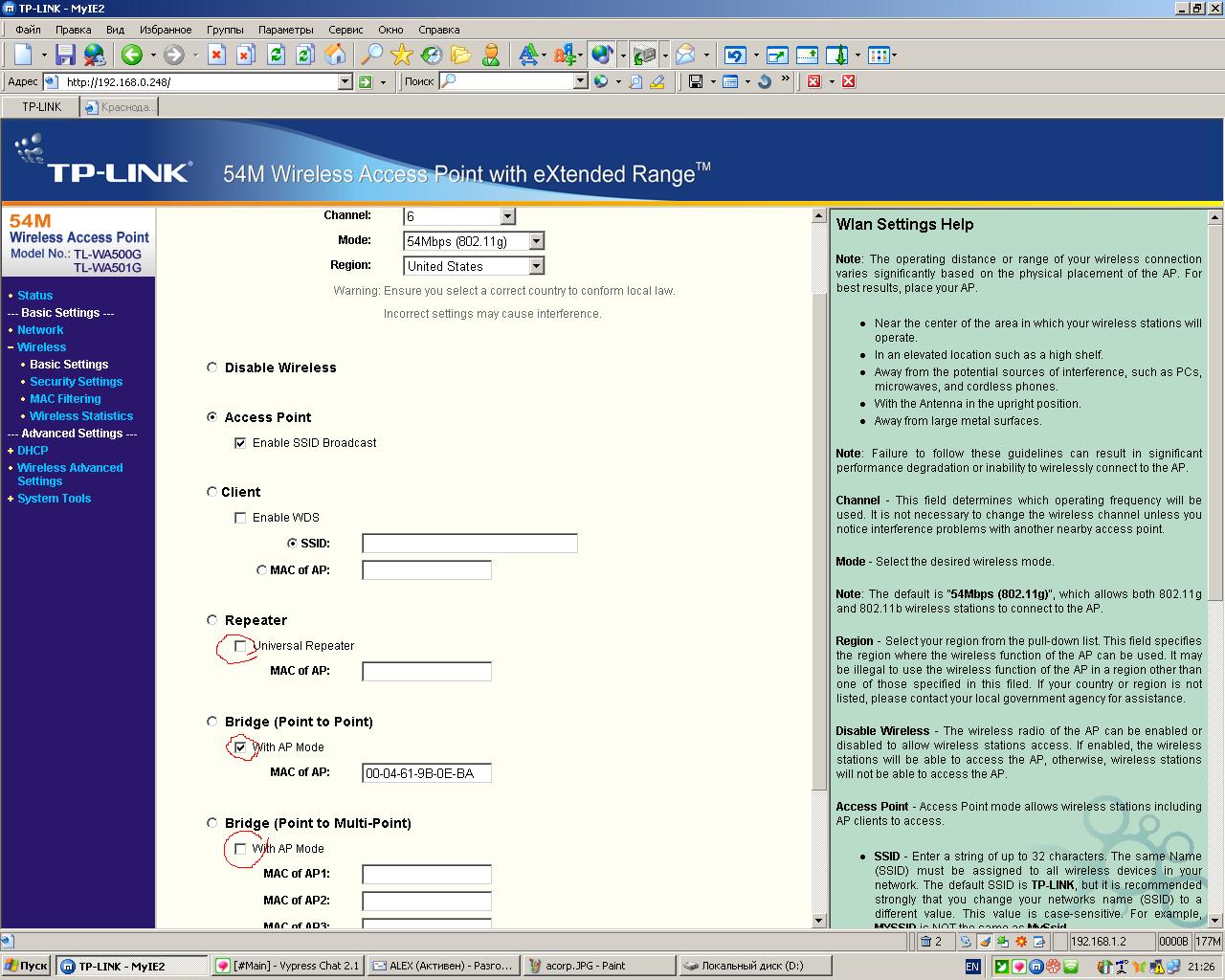The image size is (1225, 980).
Task: Choose the Bridge (Point to Multi-Point) radio button
Action: coord(212,823)
